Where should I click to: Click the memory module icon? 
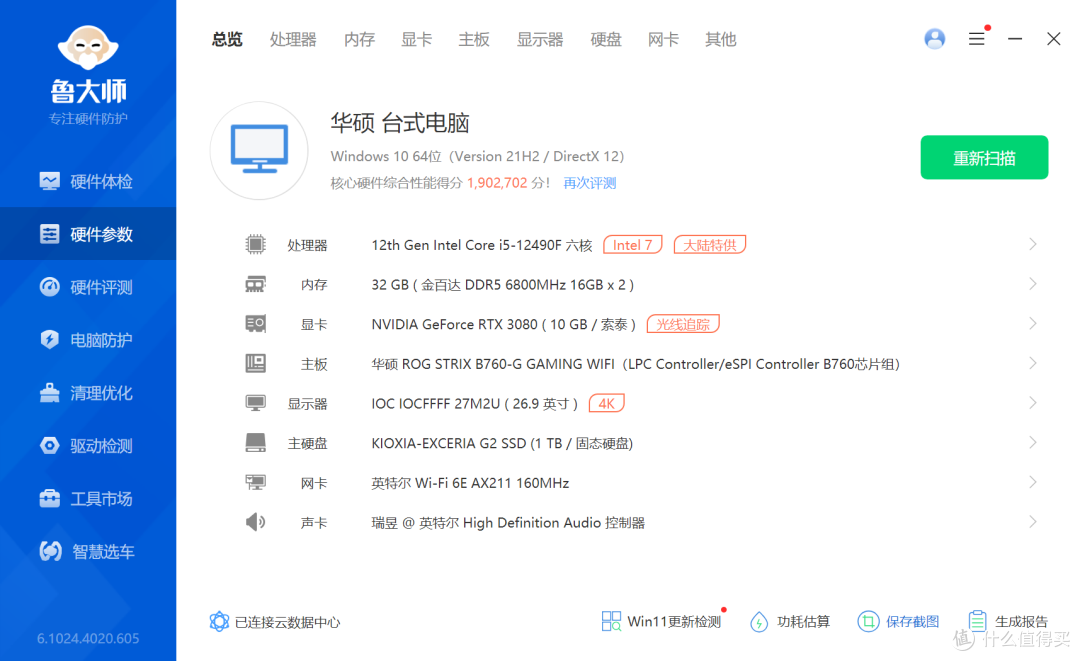point(256,284)
